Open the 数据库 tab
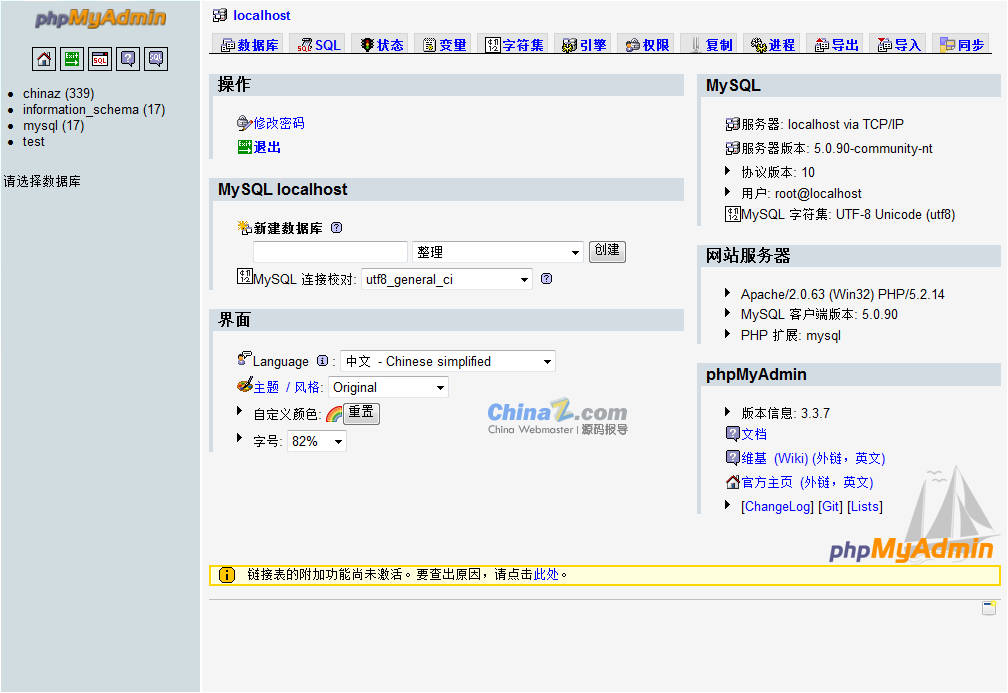This screenshot has width=1008, height=693. (x=249, y=44)
